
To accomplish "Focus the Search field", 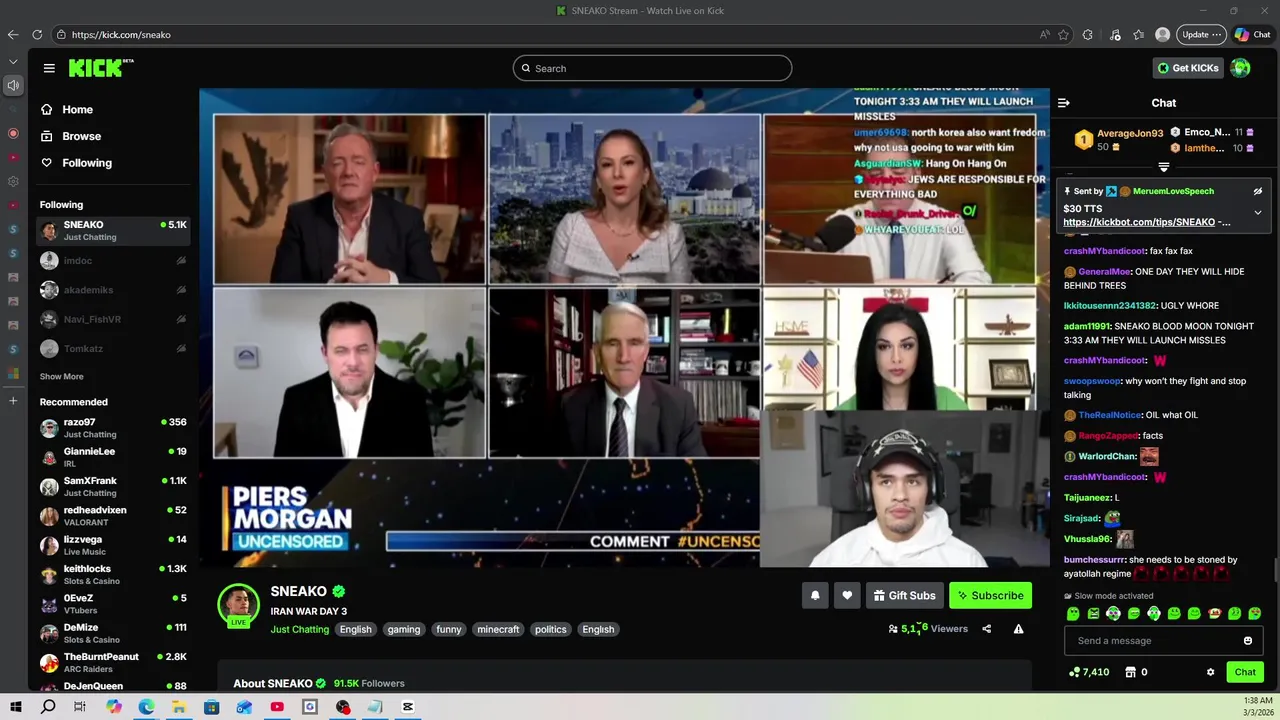I will (x=652, y=68).
